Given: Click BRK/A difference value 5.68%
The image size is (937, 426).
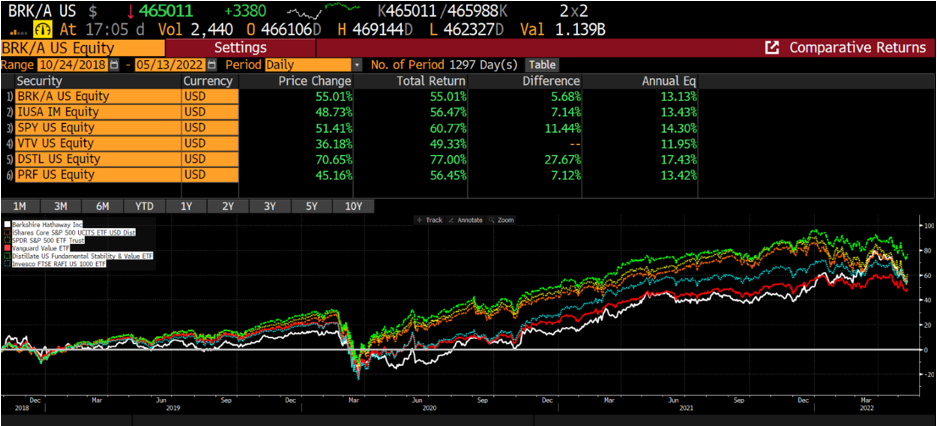Looking at the screenshot, I should click(567, 96).
